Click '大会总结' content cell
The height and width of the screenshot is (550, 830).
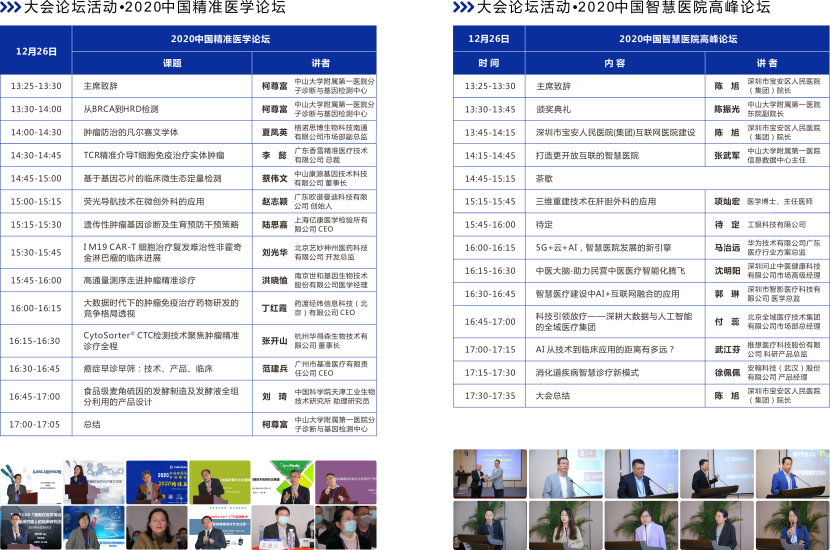(x=615, y=396)
